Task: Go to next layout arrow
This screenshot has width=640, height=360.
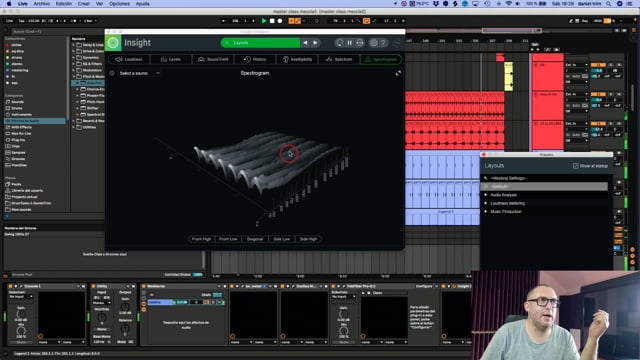Action: pos(315,42)
